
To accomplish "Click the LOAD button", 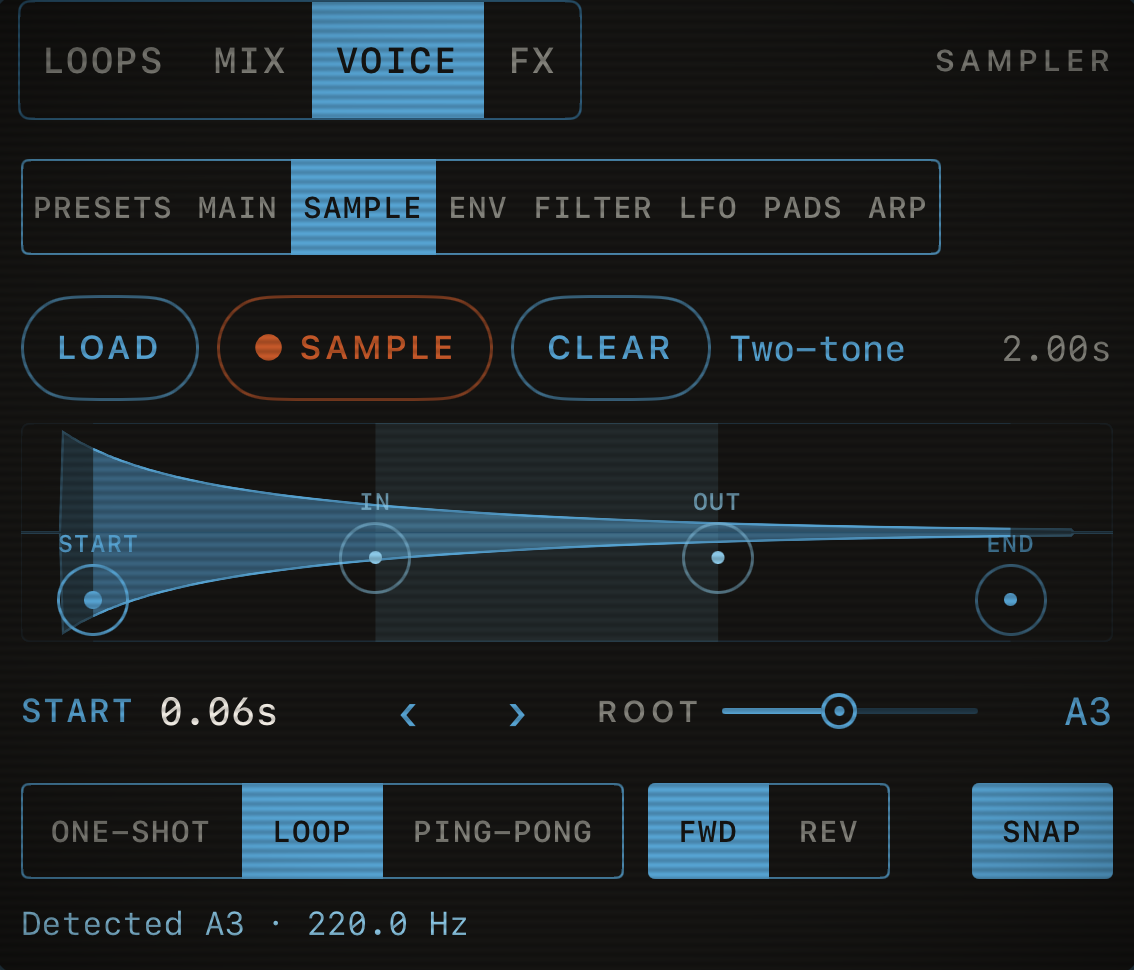I will (110, 348).
